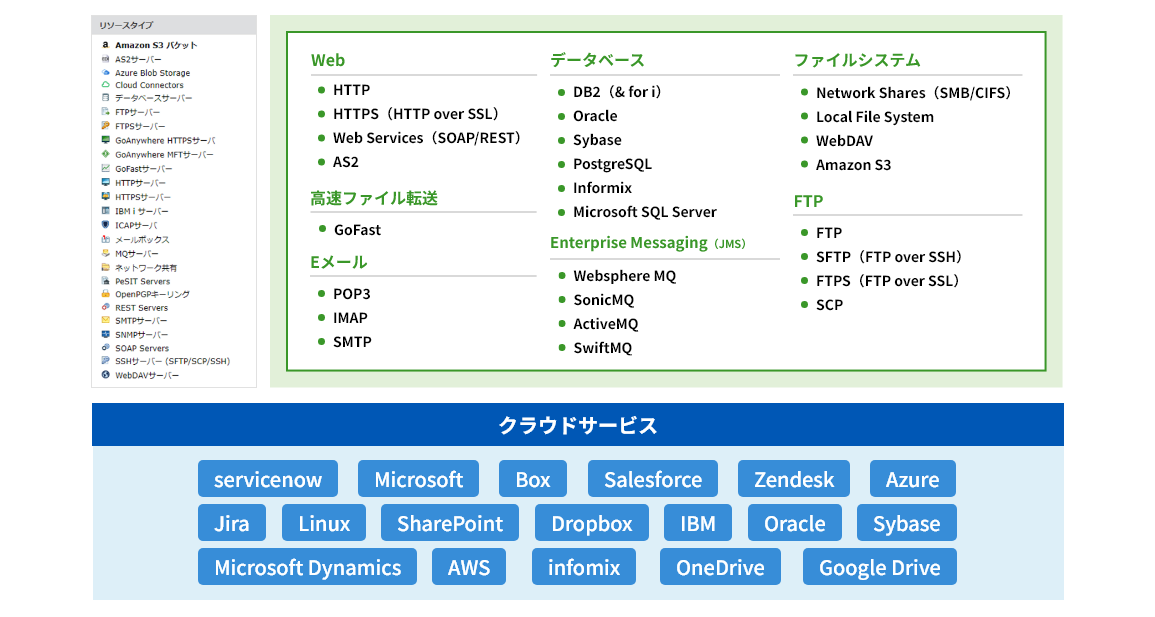Click the GoFast server chart icon
This screenshot has width=1155, height=617.
pos(105,169)
